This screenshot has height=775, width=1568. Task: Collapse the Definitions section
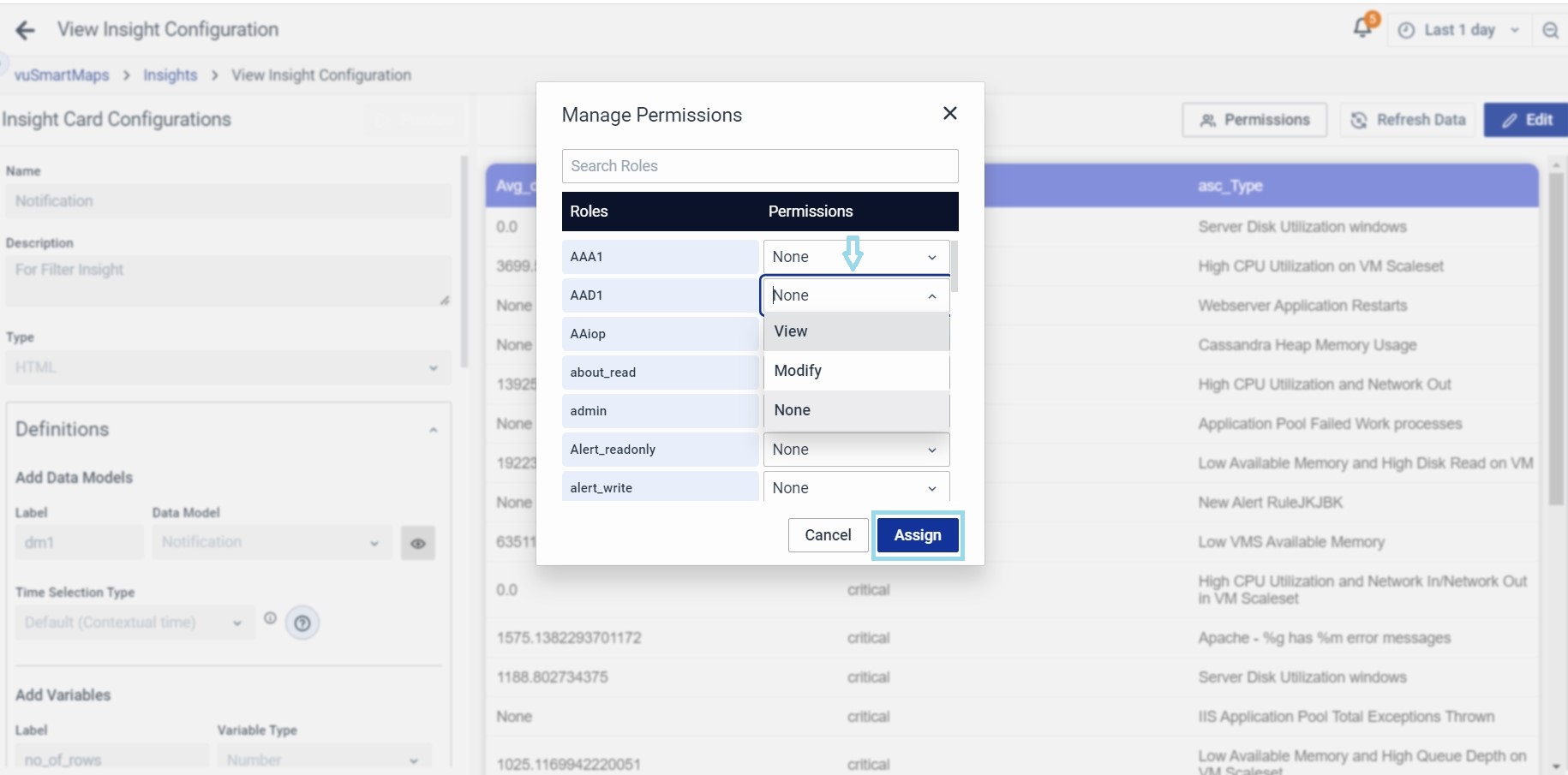tap(434, 430)
